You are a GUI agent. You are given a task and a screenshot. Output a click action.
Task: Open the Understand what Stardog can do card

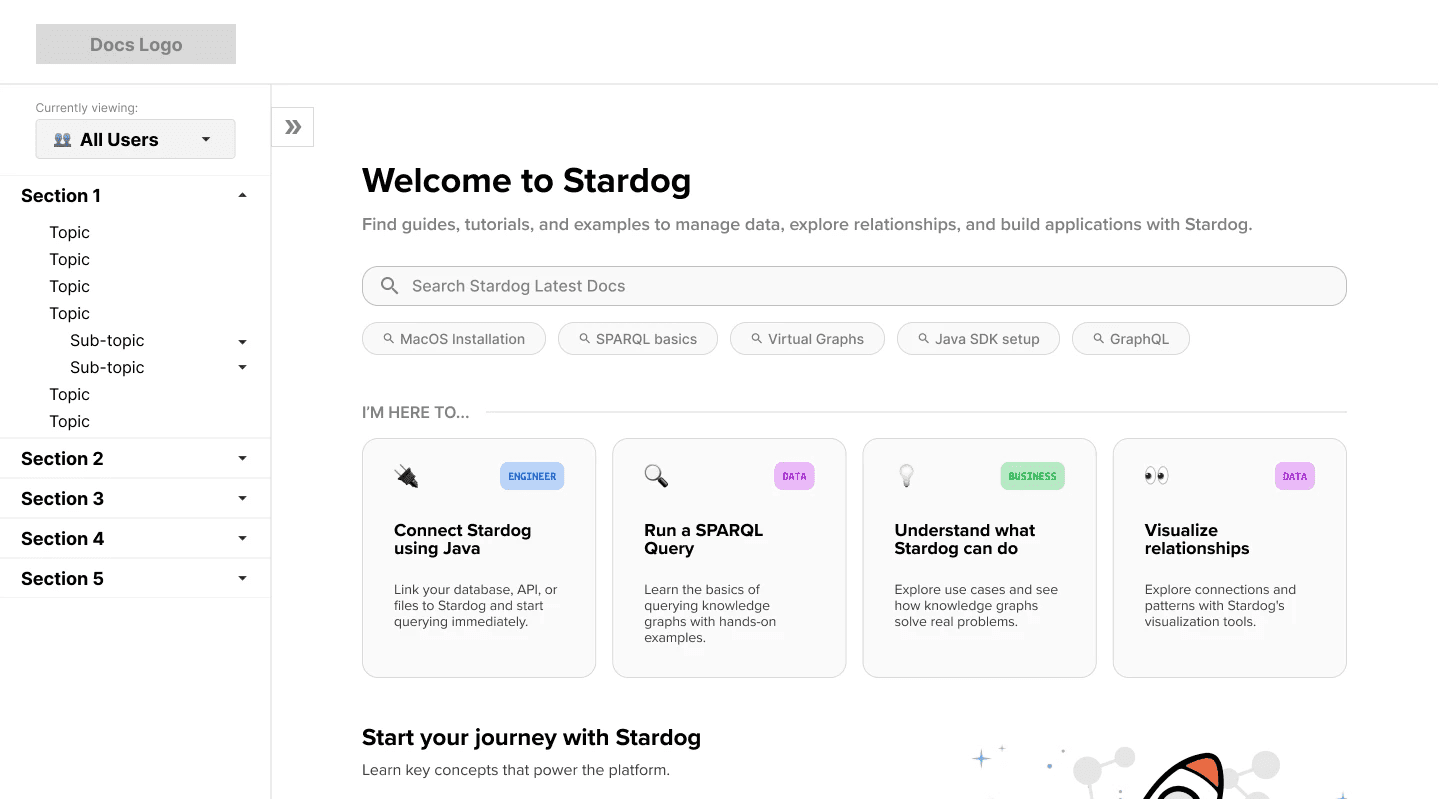tap(979, 558)
